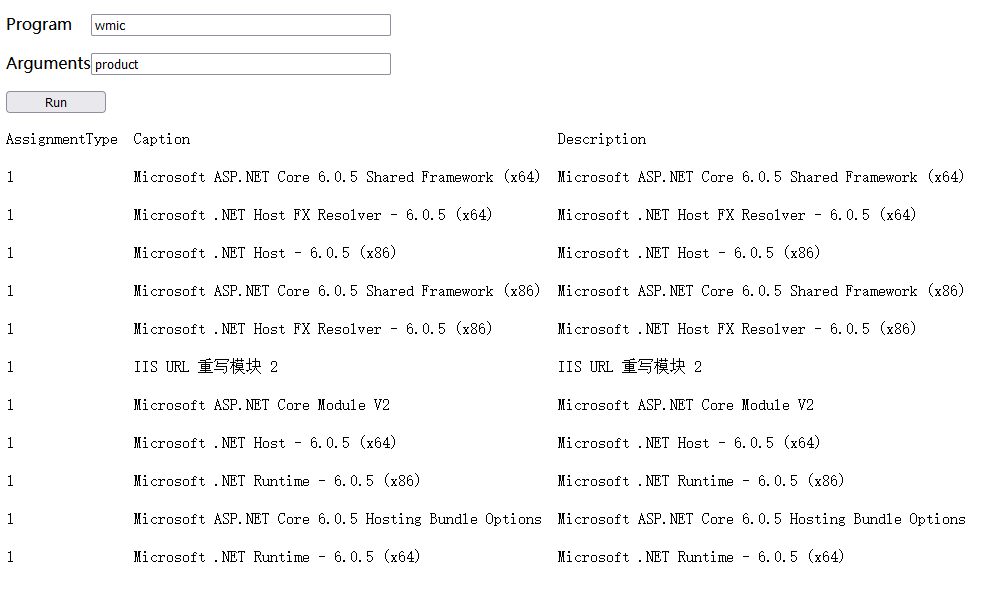This screenshot has width=981, height=605.
Task: Click the Arguments input field containing product
Action: click(240, 64)
